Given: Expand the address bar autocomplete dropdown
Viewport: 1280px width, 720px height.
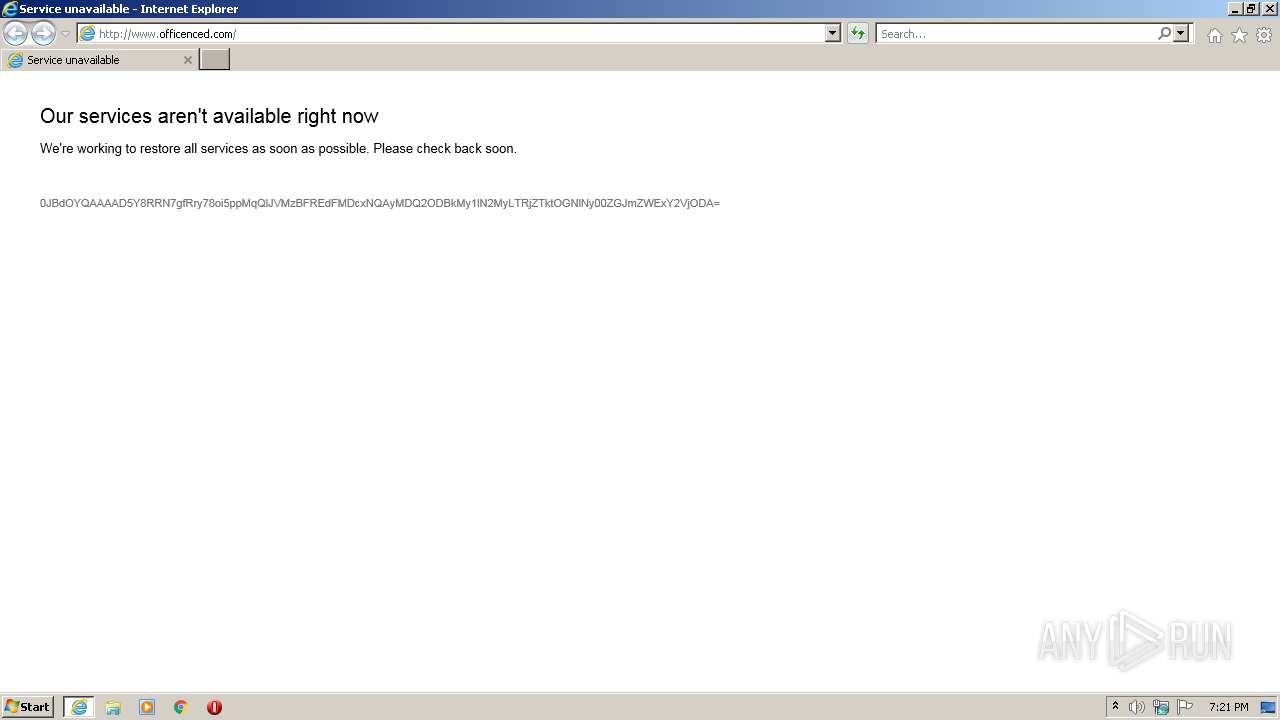Looking at the screenshot, I should [832, 33].
